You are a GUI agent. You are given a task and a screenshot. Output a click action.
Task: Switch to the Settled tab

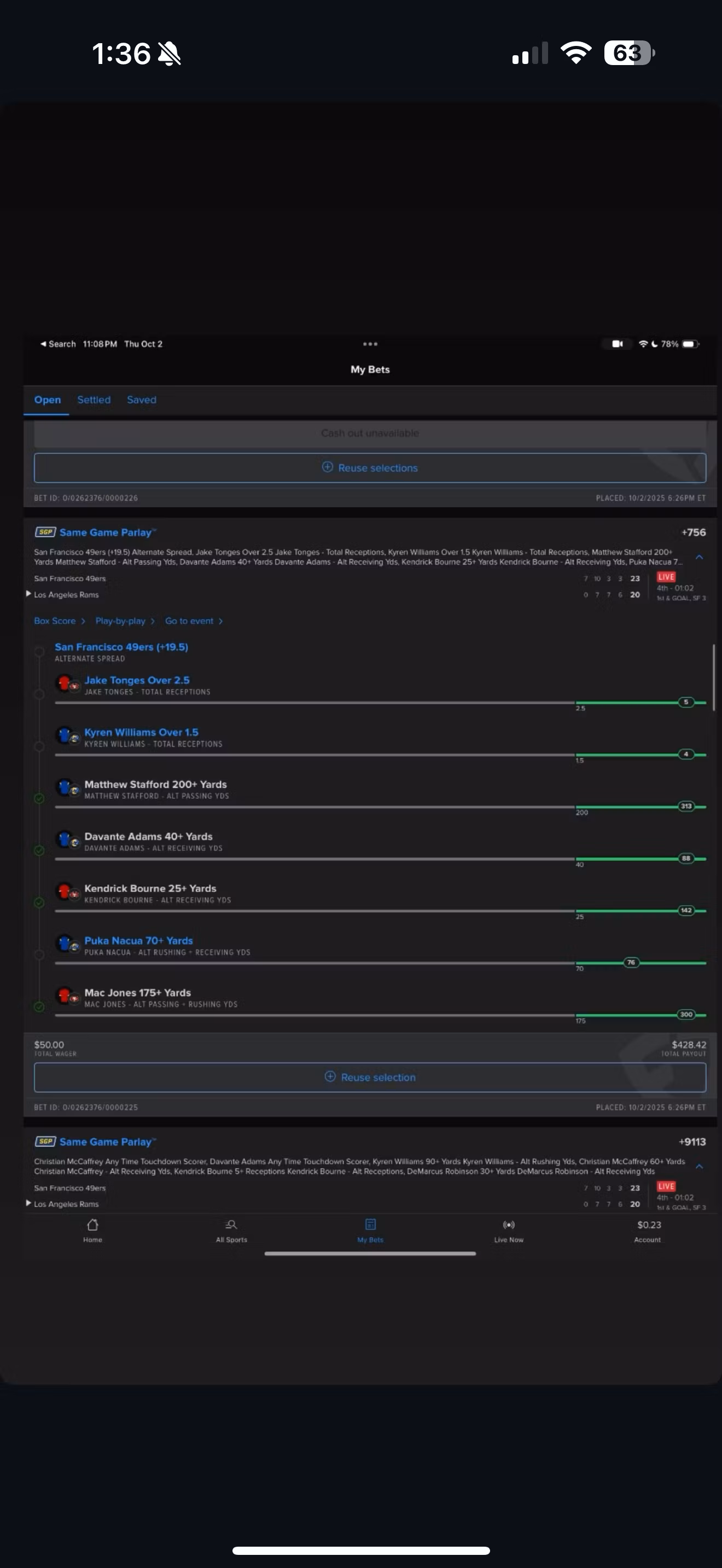[x=94, y=400]
